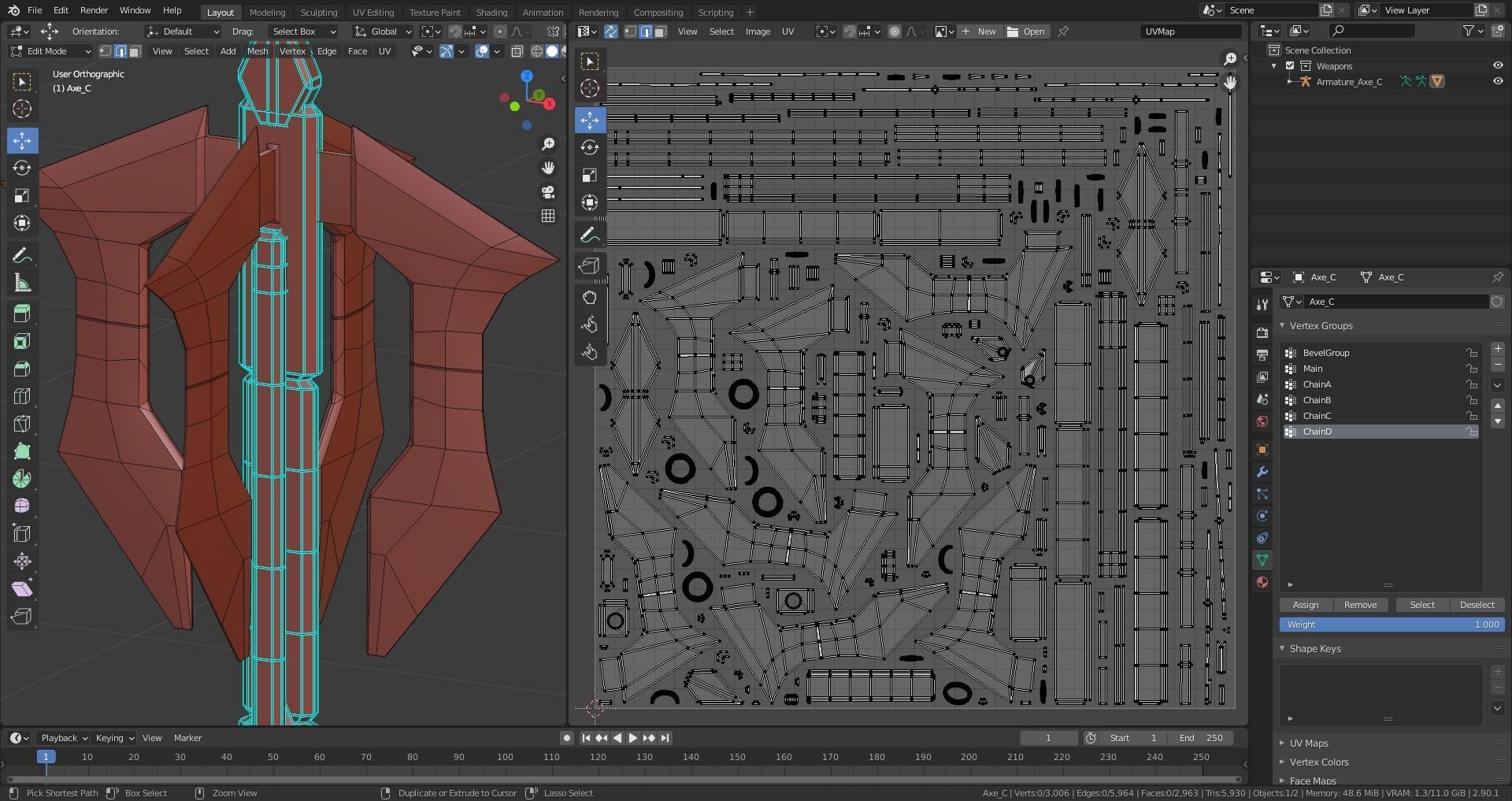Viewport: 1512px width, 801px height.
Task: Choose the Annotate tool in 3D viewport
Action: click(22, 256)
